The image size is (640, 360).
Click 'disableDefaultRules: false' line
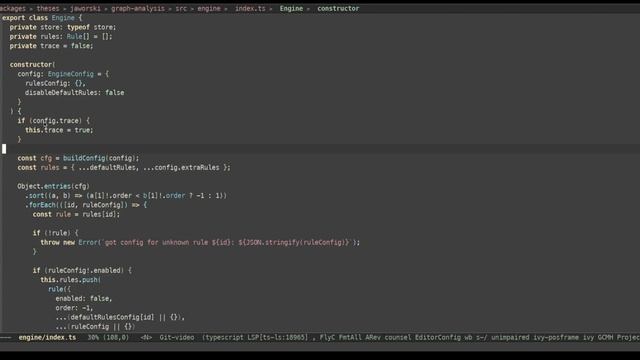click(x=75, y=93)
